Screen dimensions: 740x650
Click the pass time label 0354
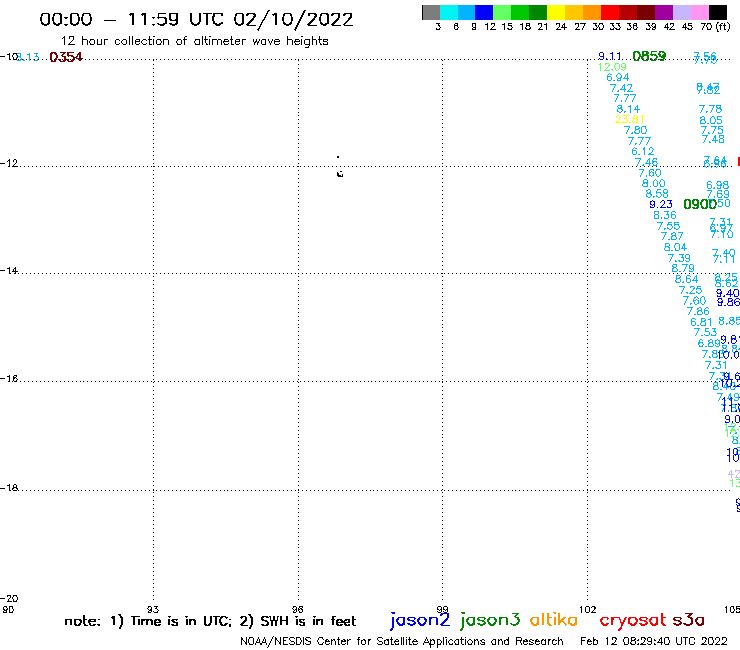[66, 57]
